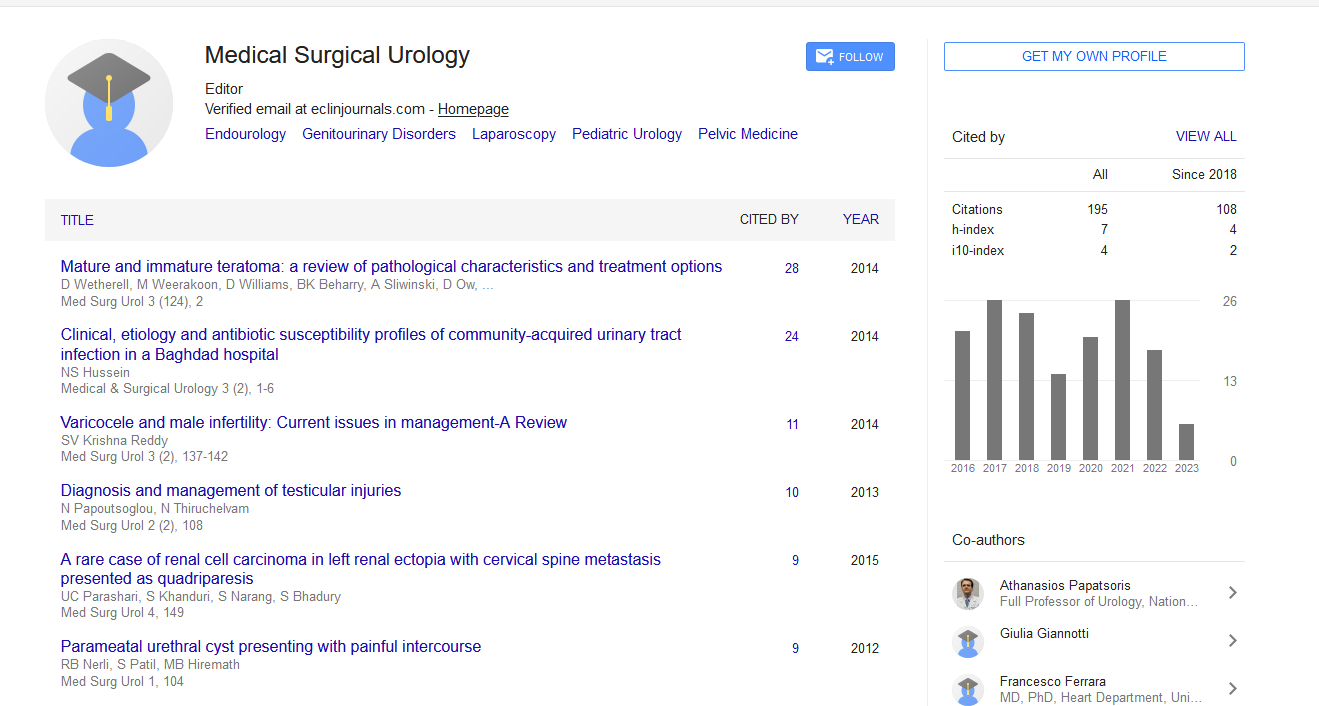Sort articles by Year column header
Screen dimensions: 1319x706
click(x=860, y=220)
